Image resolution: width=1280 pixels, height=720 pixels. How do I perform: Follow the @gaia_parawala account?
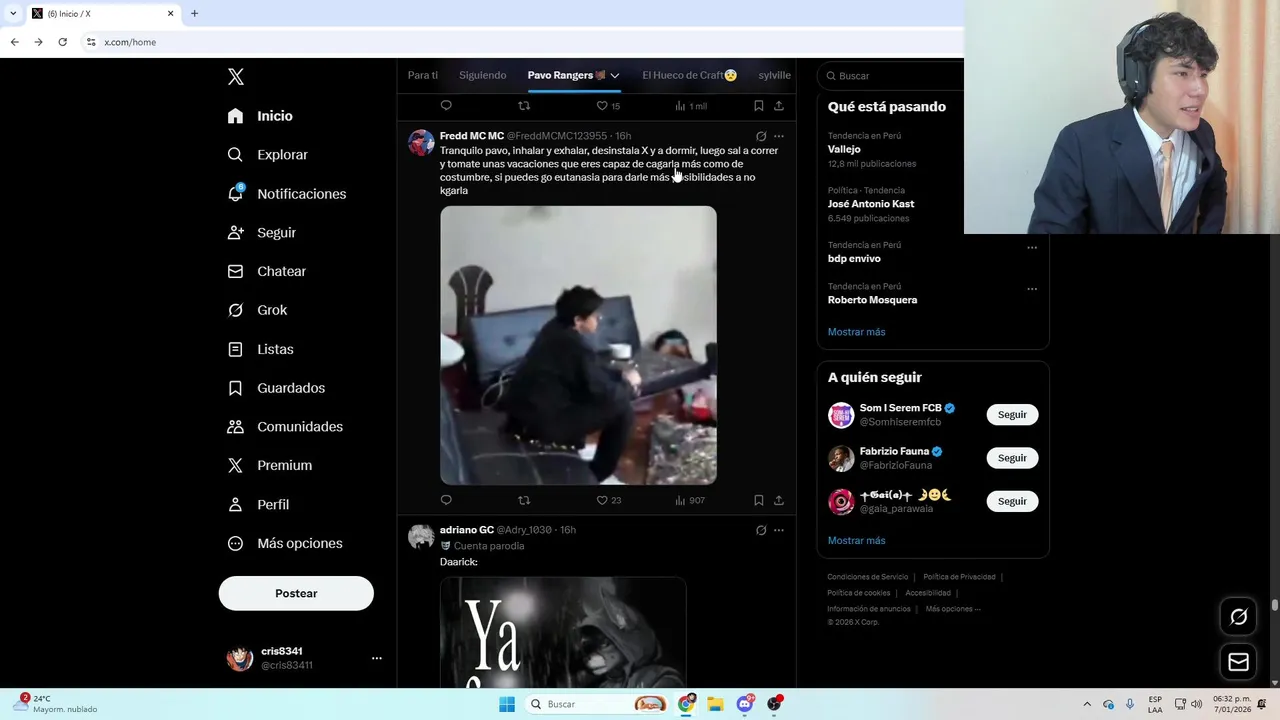pyautogui.click(x=1012, y=501)
